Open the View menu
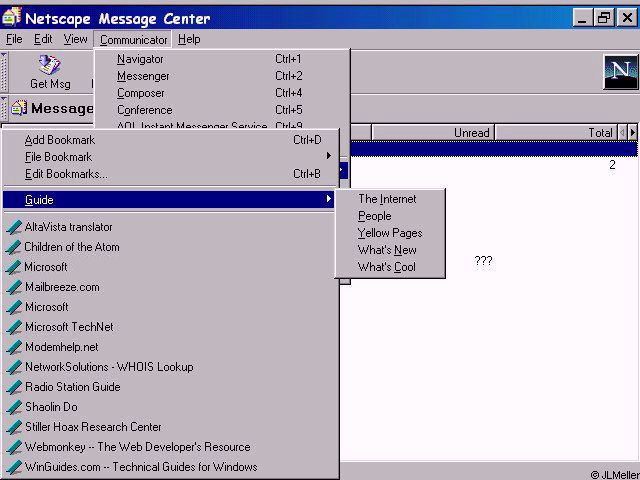 (x=76, y=39)
